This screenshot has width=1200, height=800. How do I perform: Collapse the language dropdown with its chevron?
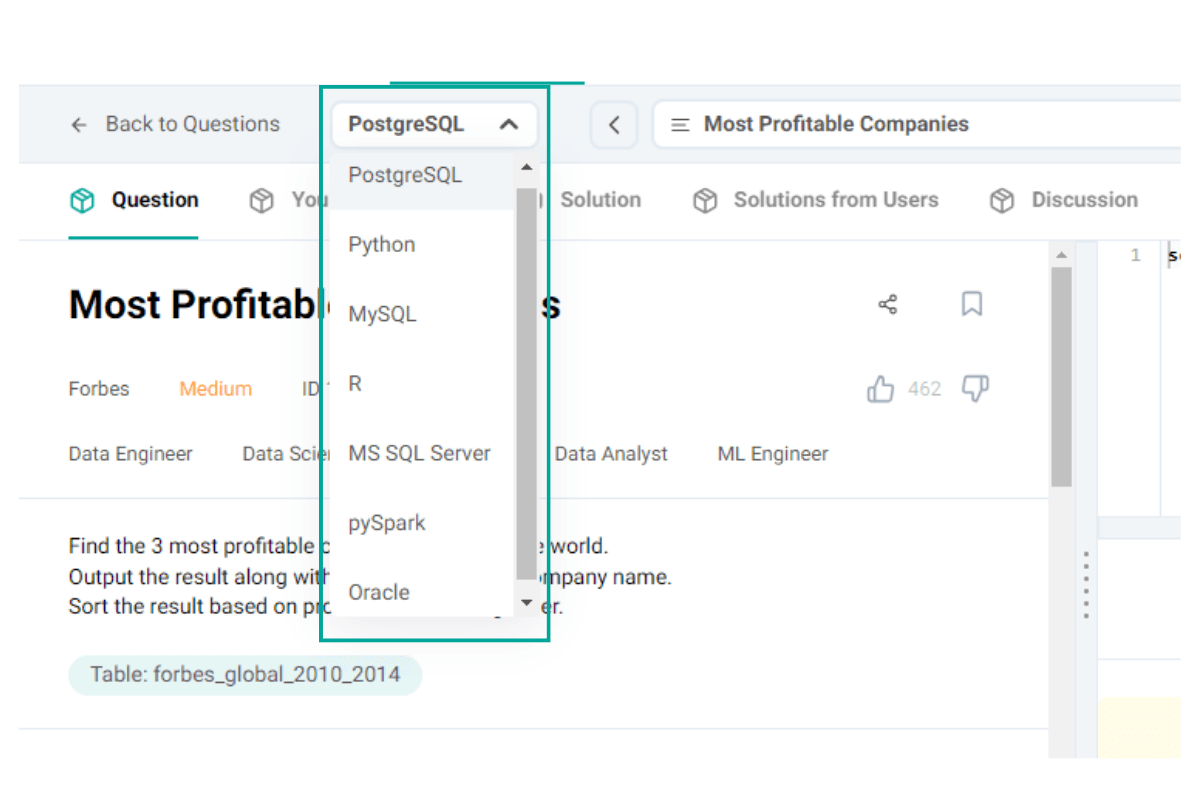click(x=508, y=124)
